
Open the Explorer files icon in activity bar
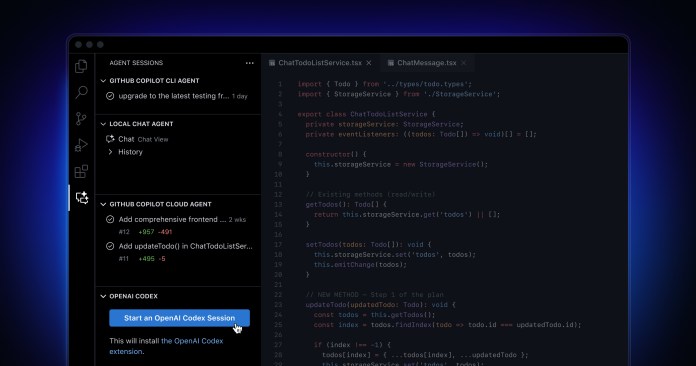tap(81, 66)
